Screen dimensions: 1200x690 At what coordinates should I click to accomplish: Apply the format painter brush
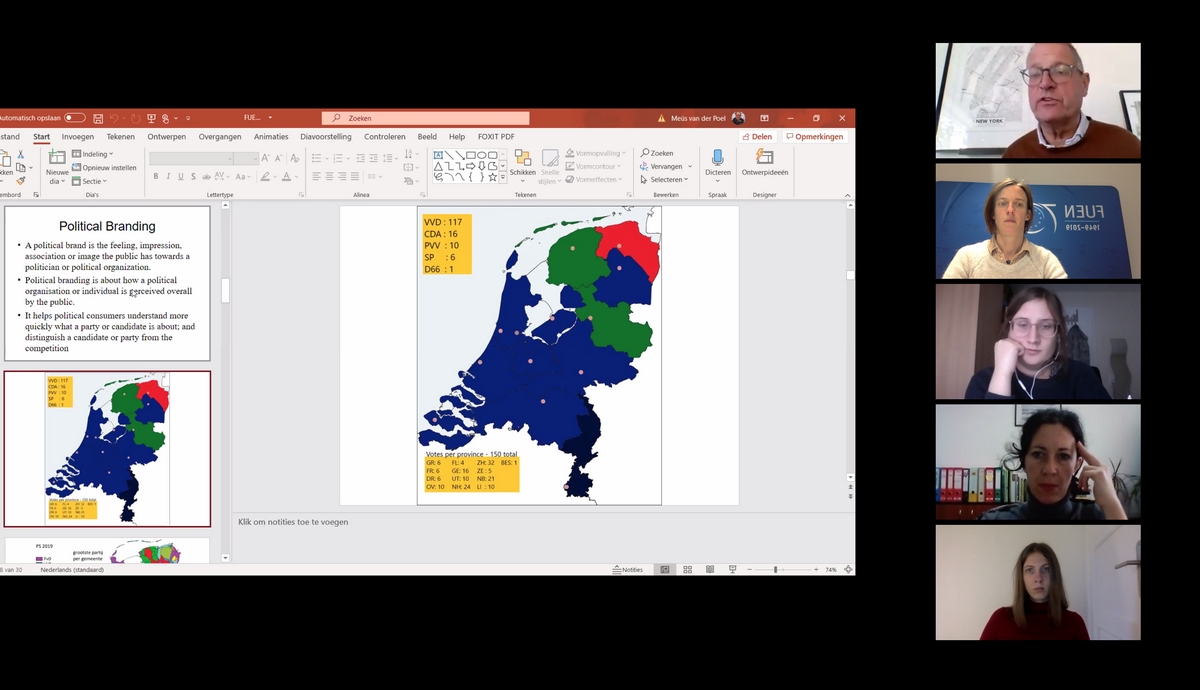coord(21,181)
